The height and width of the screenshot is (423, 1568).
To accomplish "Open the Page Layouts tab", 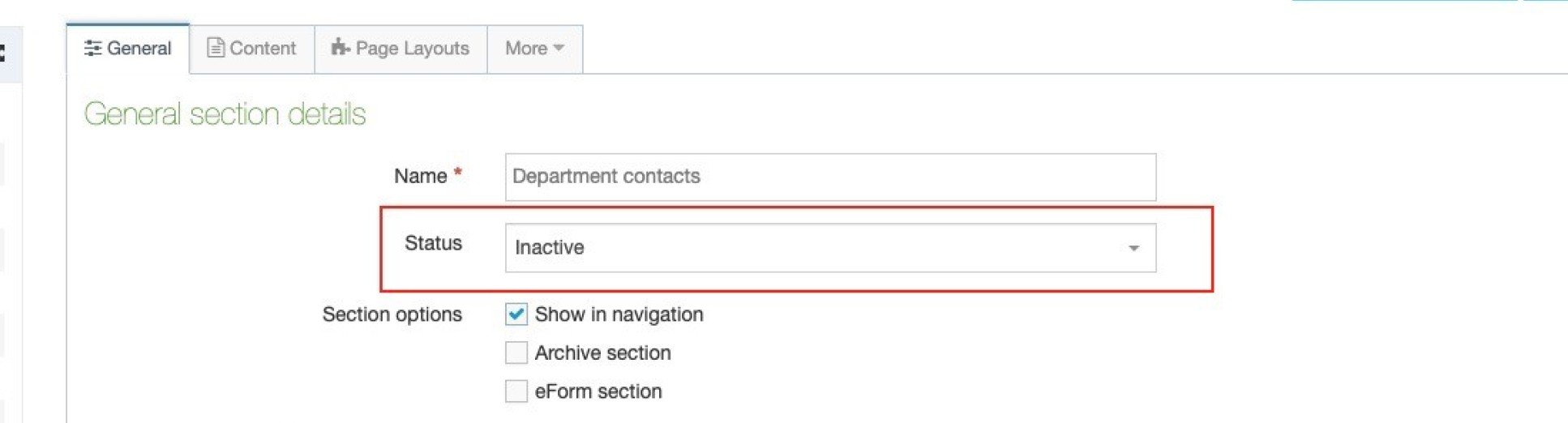I will [401, 49].
